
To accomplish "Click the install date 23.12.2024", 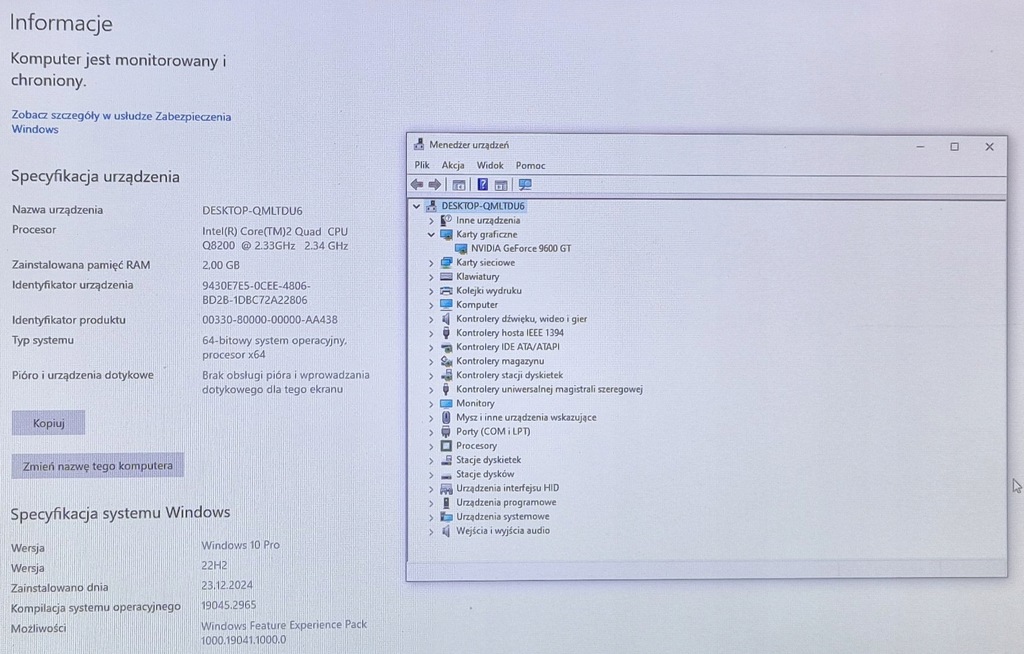I will 227,585.
